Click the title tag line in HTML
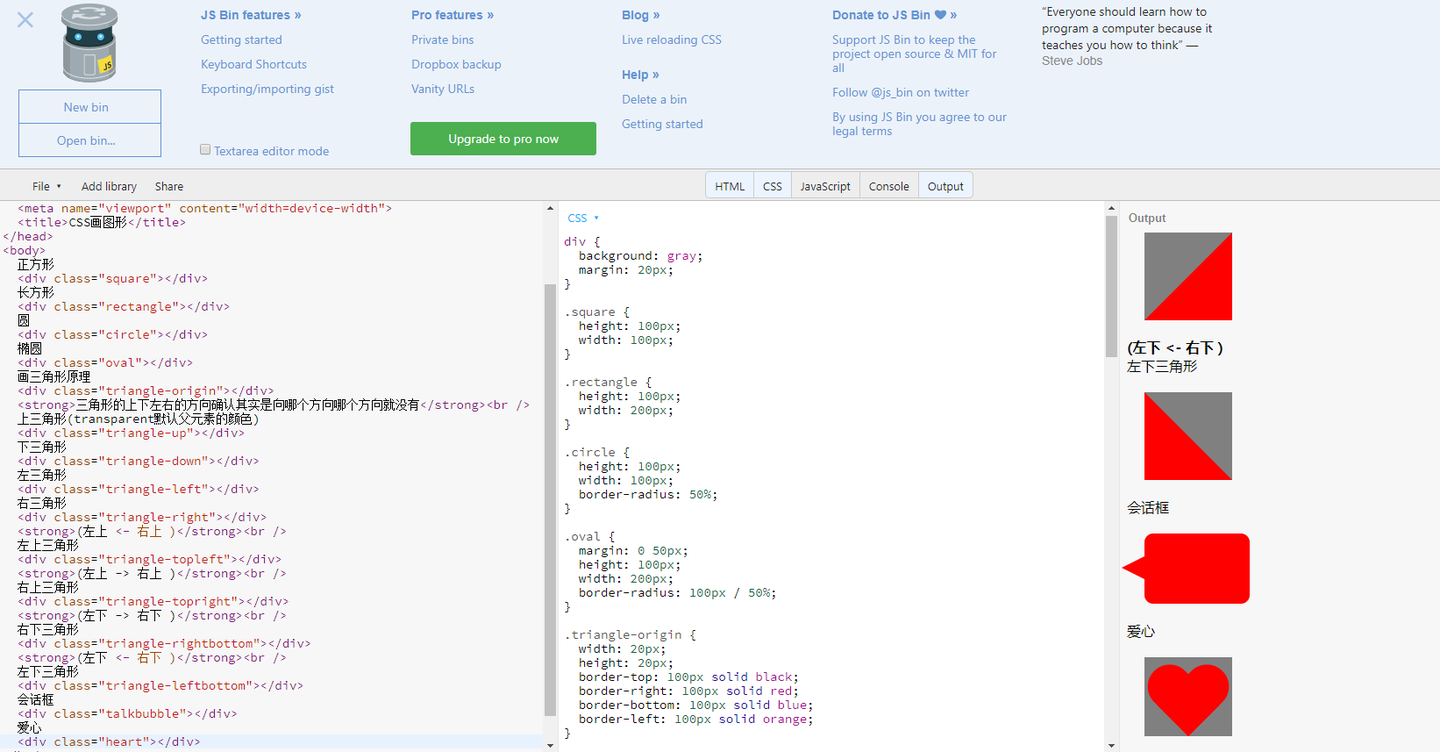1440x752 pixels. click(102, 222)
